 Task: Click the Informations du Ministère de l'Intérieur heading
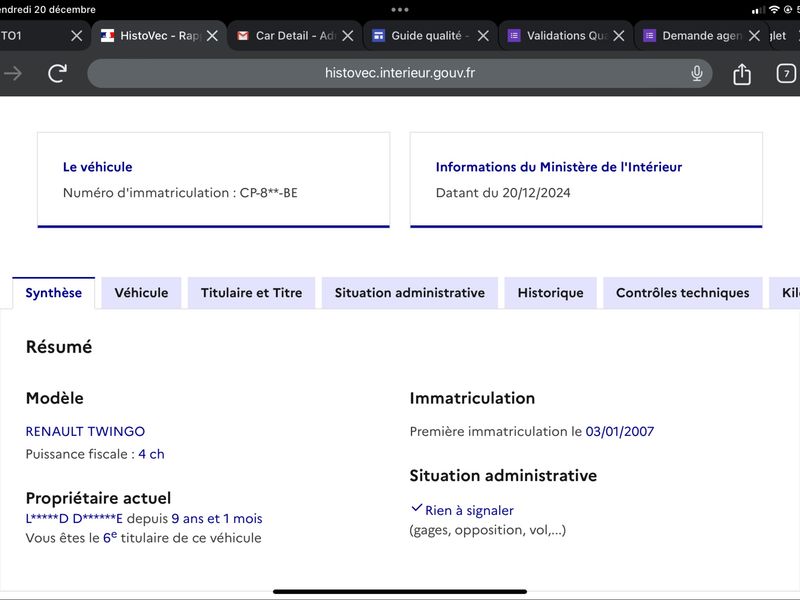click(x=559, y=167)
